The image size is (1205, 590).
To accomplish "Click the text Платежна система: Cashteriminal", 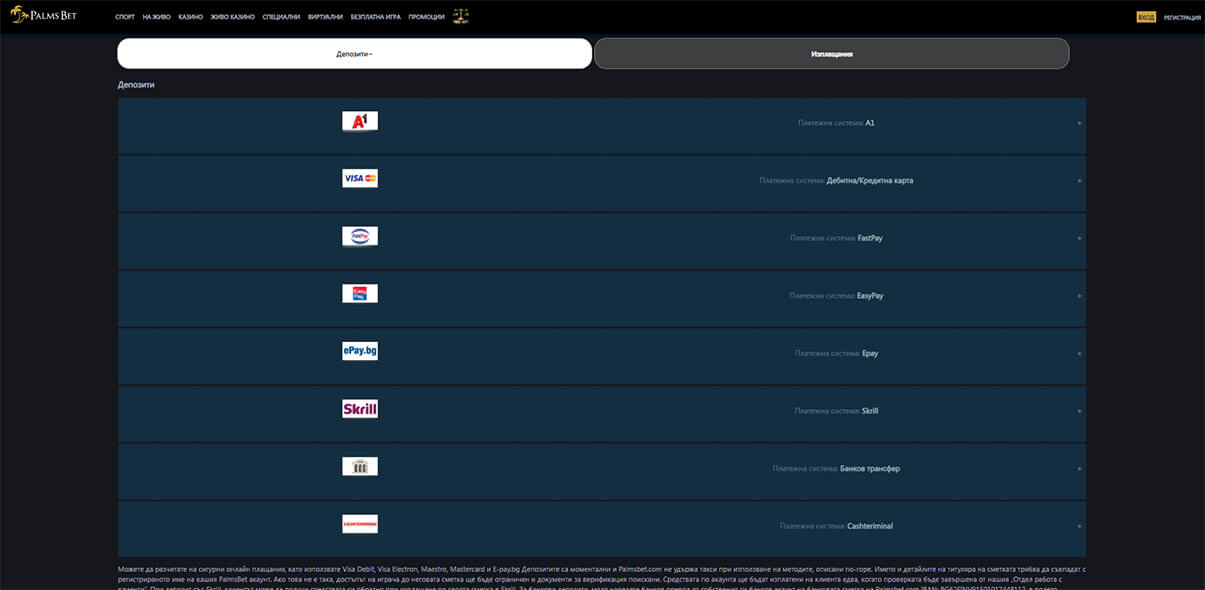I will click(x=836, y=526).
